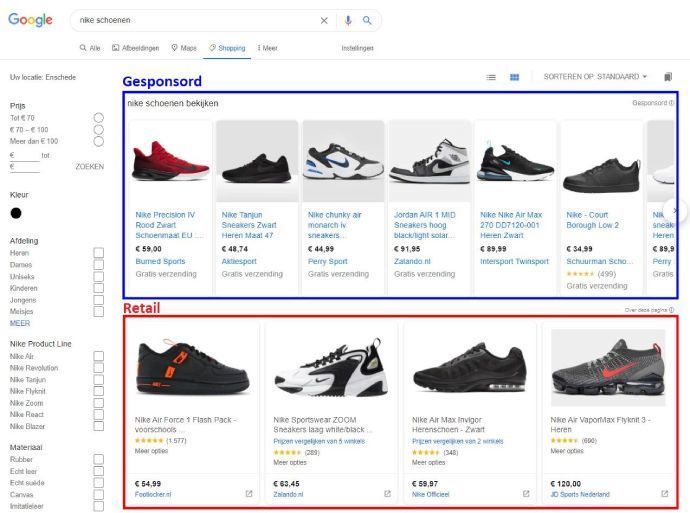This screenshot has width=690, height=513.
Task: Visit Perry Sport seller for Air Monarch
Action: click(x=327, y=261)
